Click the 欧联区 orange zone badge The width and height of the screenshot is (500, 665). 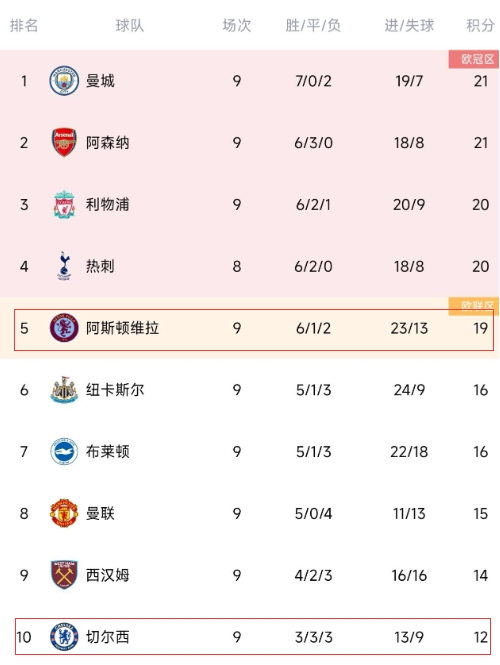coord(474,306)
